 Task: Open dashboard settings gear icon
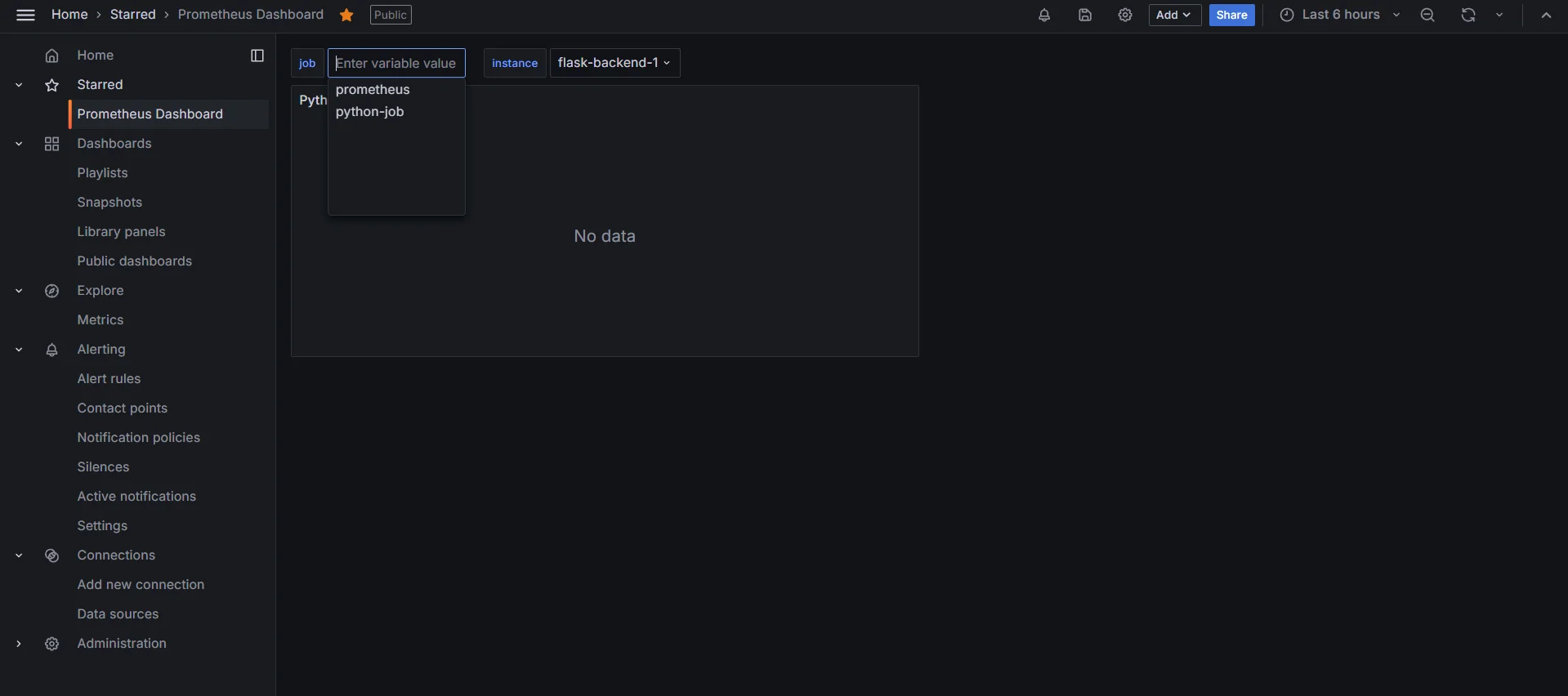(1125, 15)
